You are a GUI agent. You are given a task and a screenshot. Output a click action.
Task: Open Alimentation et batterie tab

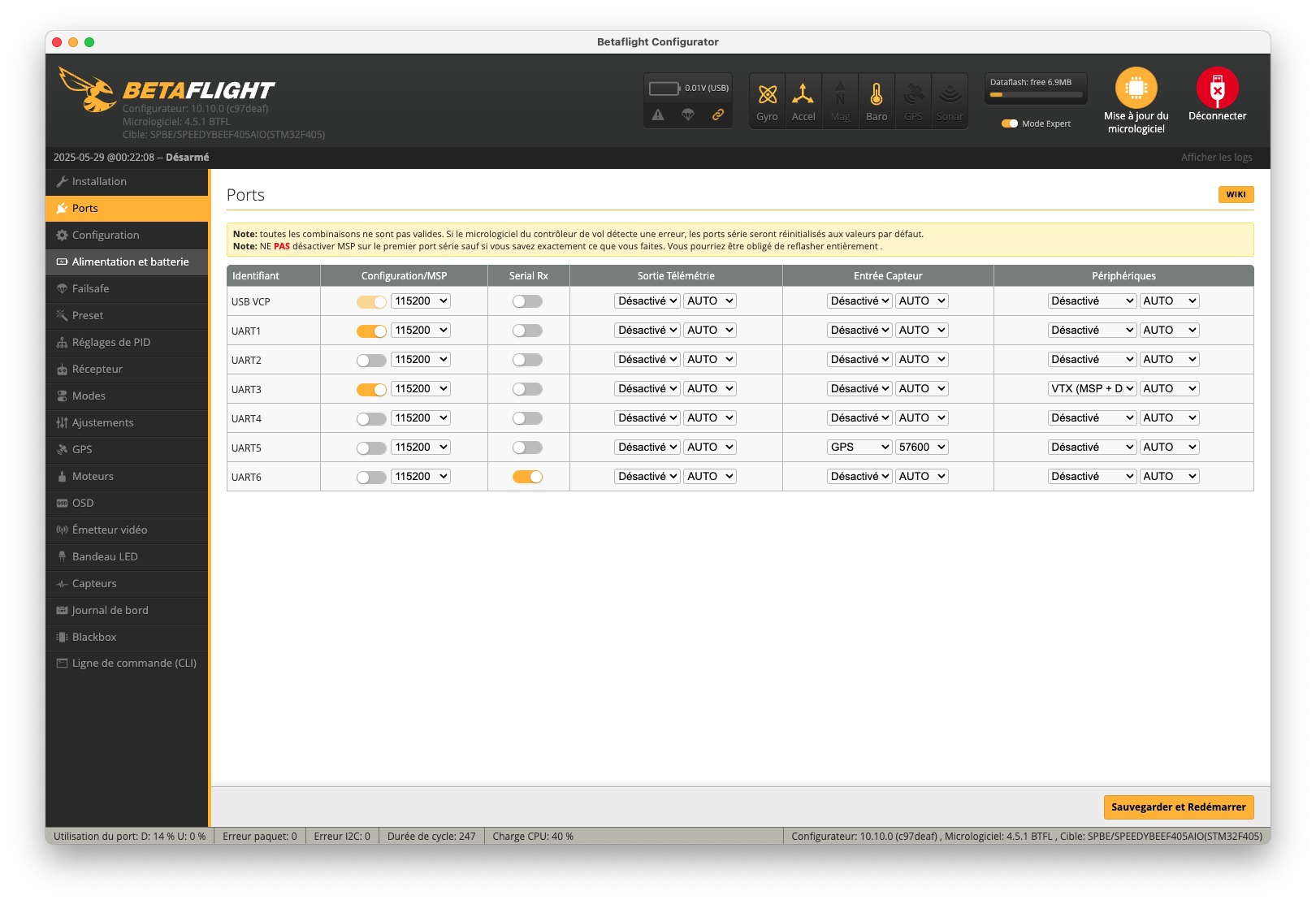pos(127,262)
